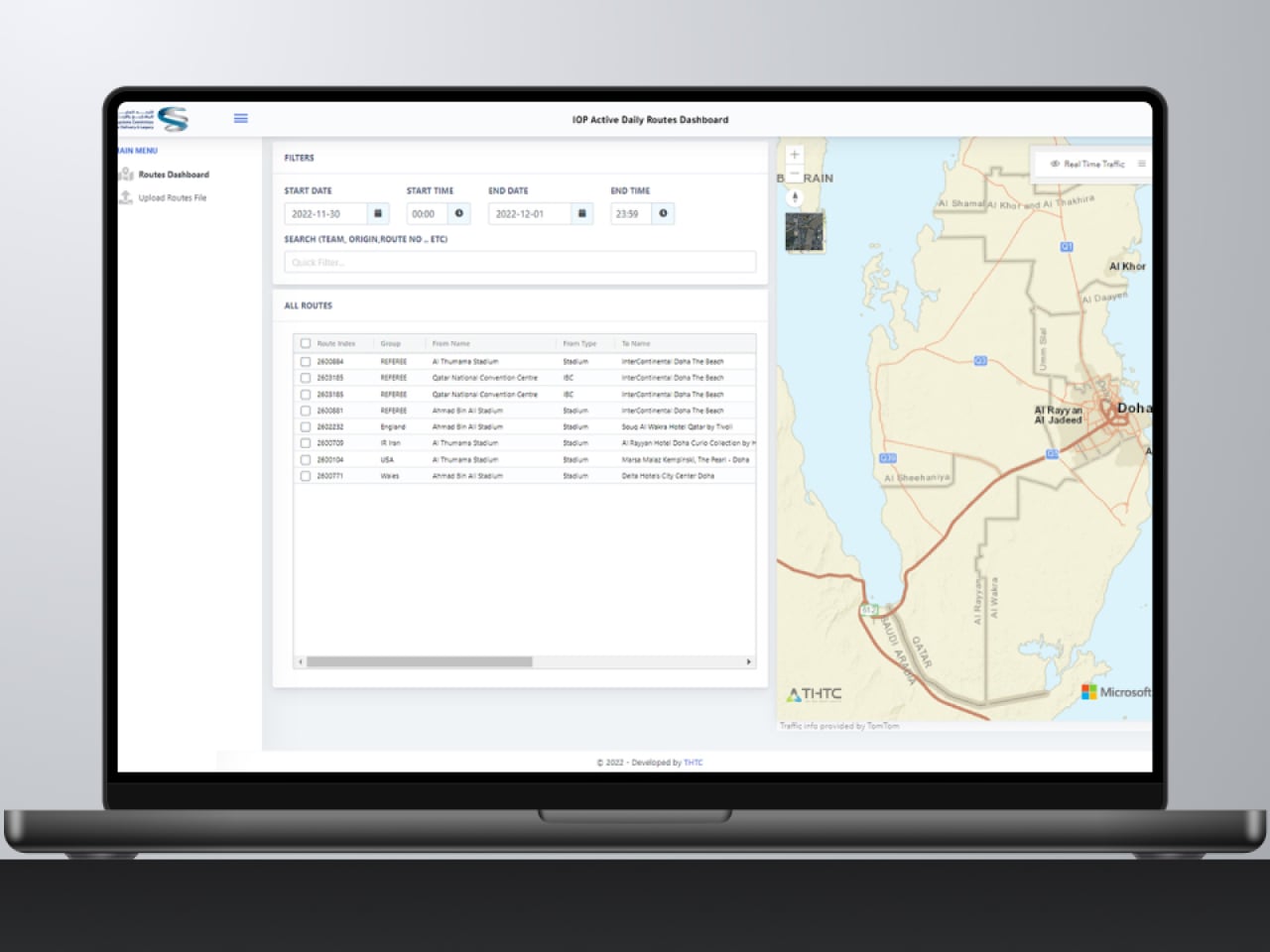Viewport: 1270px width, 952px height.
Task: Click the Al Khor label on map
Action: coord(1127,266)
